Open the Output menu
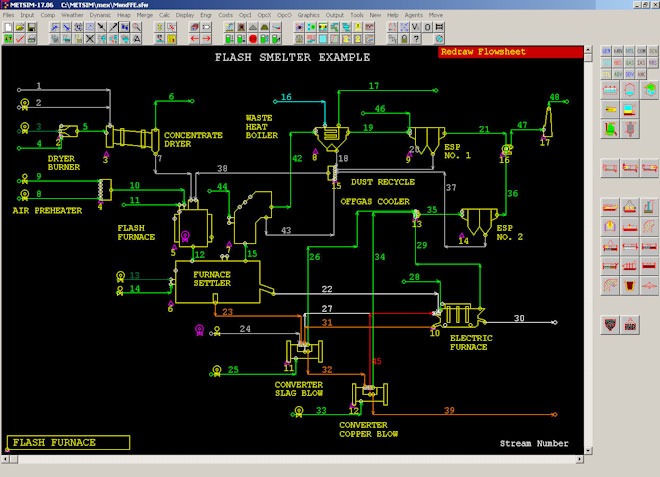 tap(335, 15)
